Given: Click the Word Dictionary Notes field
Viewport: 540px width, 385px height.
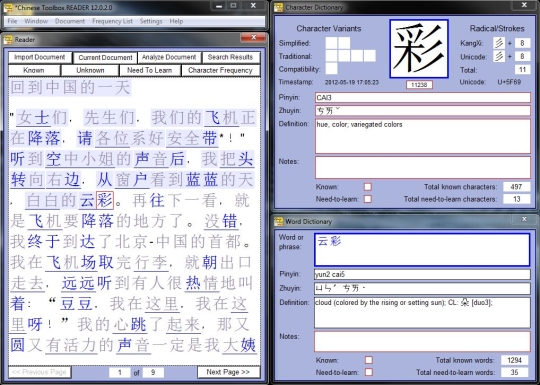Looking at the screenshot, I should 422,341.
